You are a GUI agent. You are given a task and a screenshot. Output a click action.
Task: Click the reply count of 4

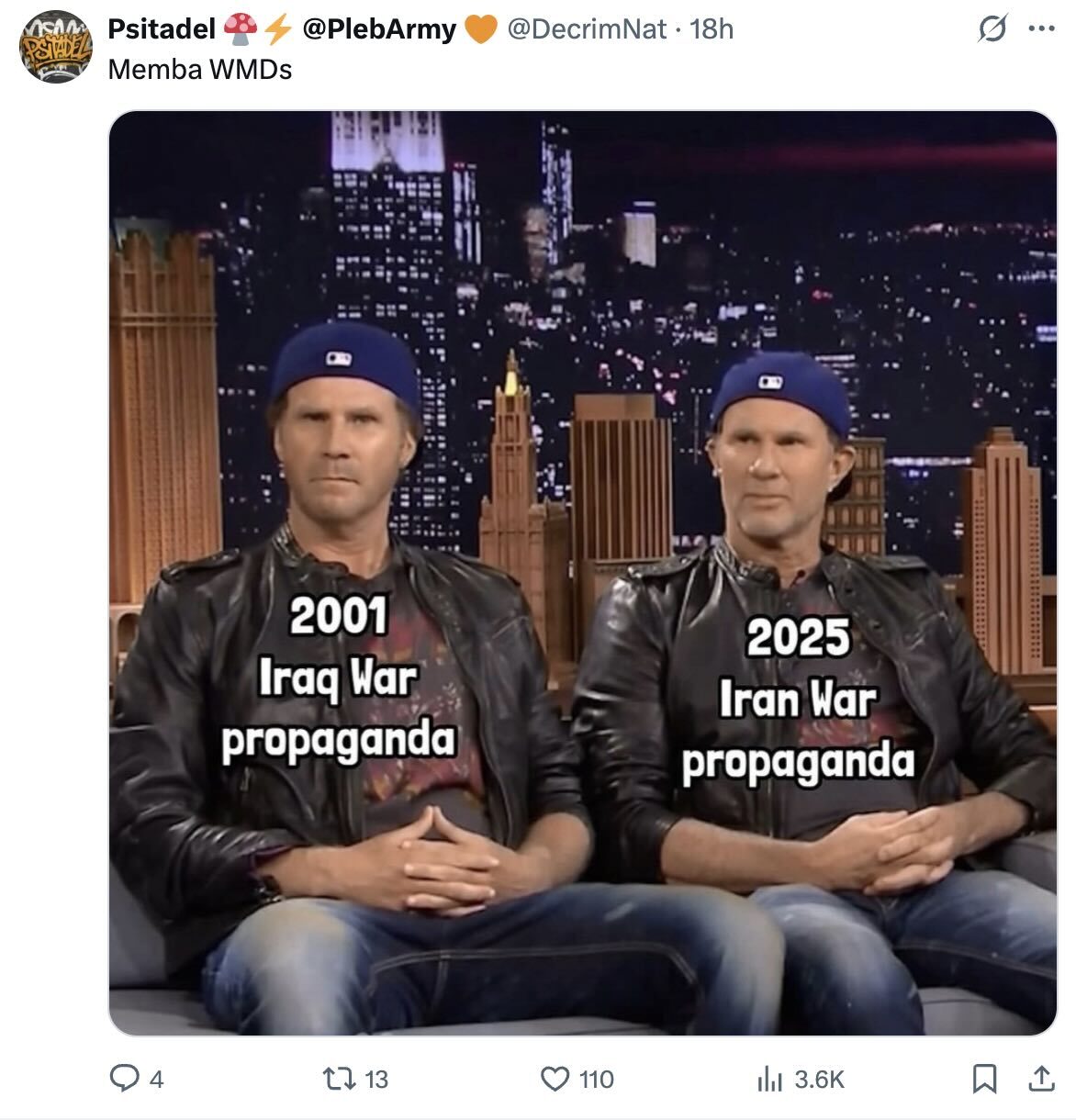click(156, 1080)
